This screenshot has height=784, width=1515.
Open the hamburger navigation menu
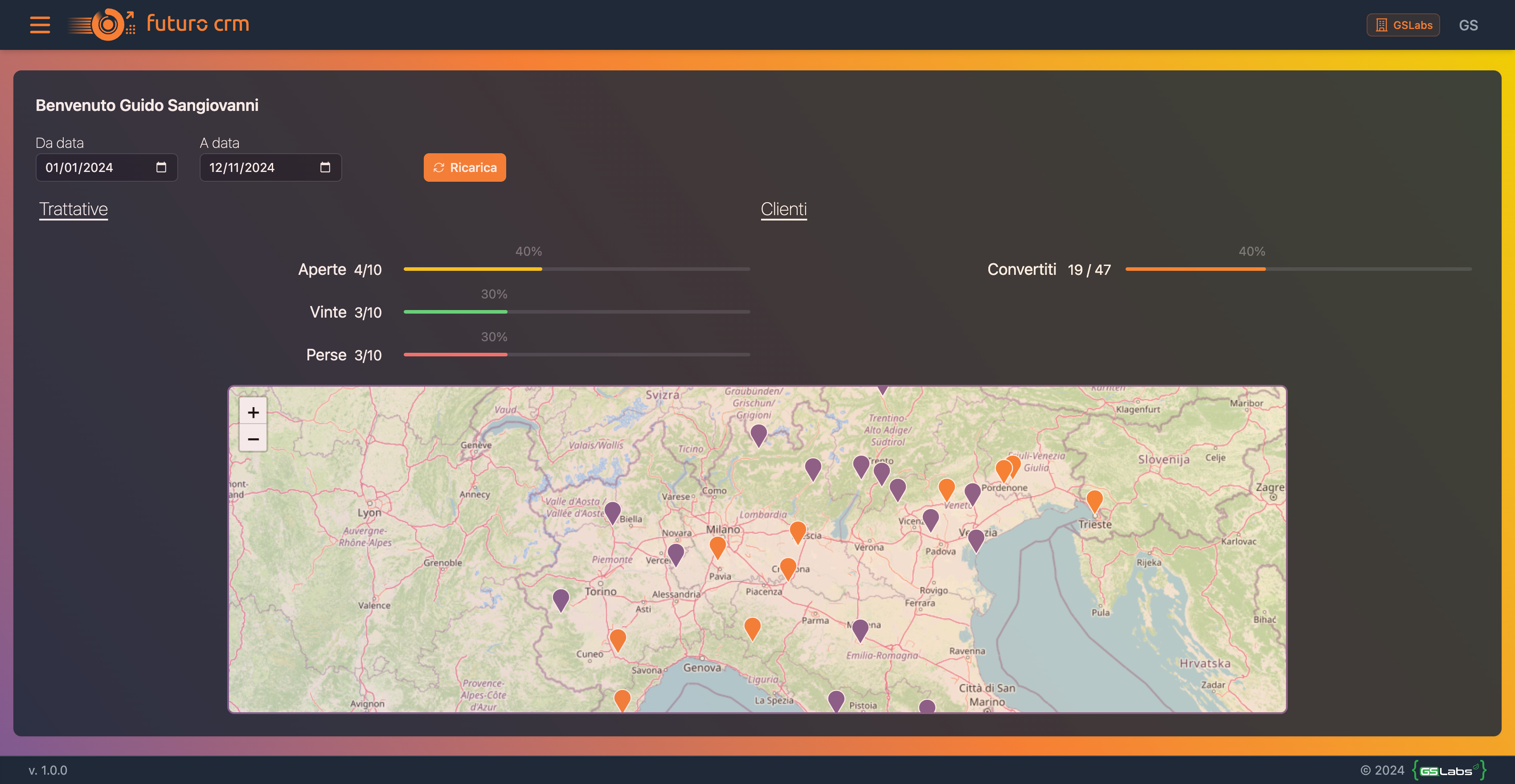(40, 24)
